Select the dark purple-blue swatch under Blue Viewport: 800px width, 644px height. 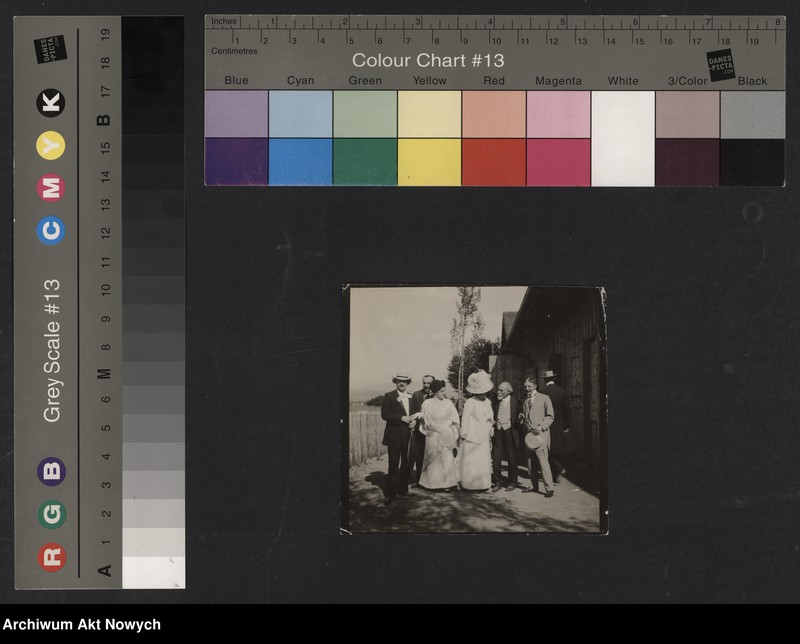coord(236,162)
